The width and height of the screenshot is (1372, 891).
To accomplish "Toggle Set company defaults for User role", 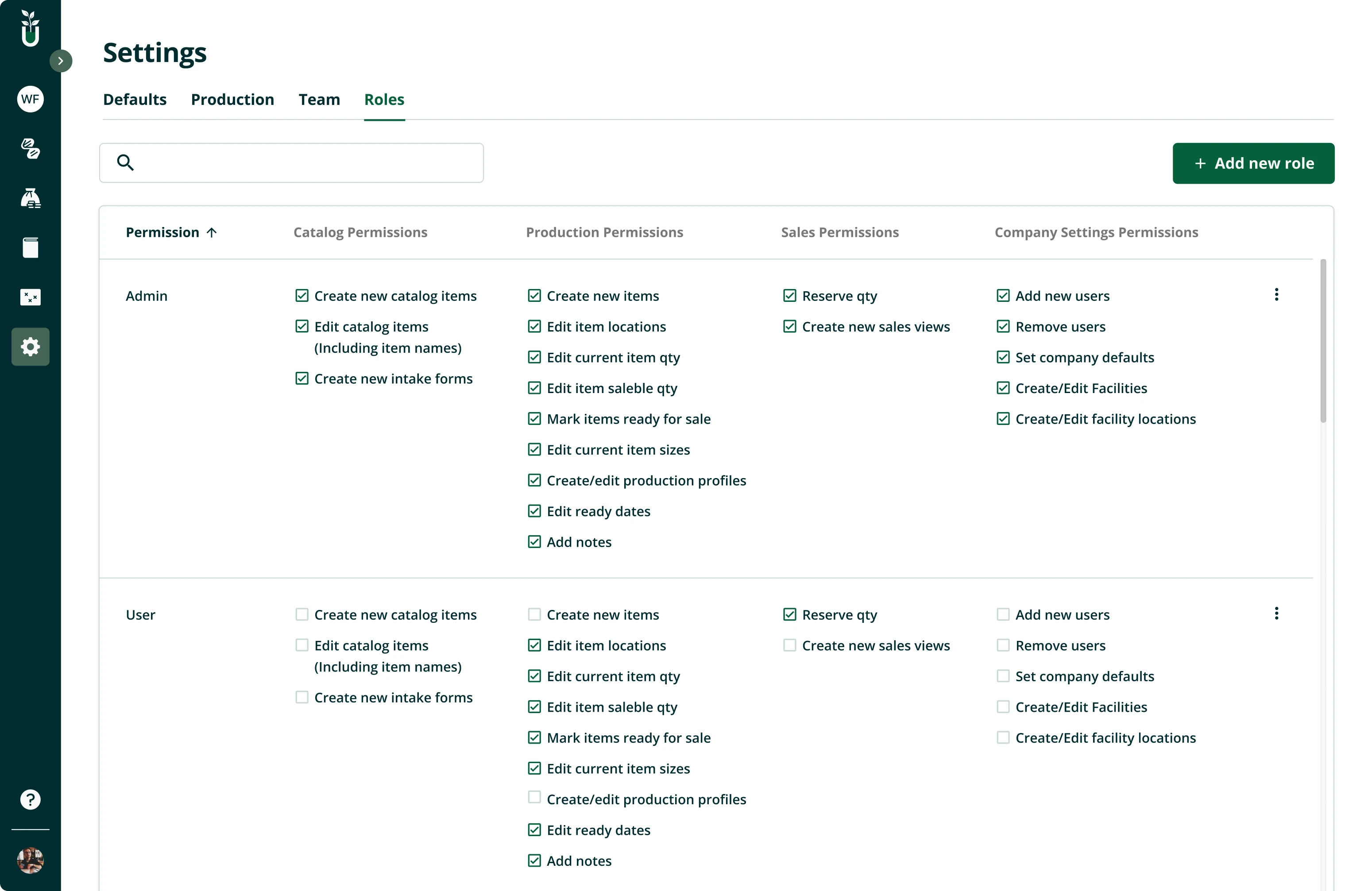I will [1002, 675].
